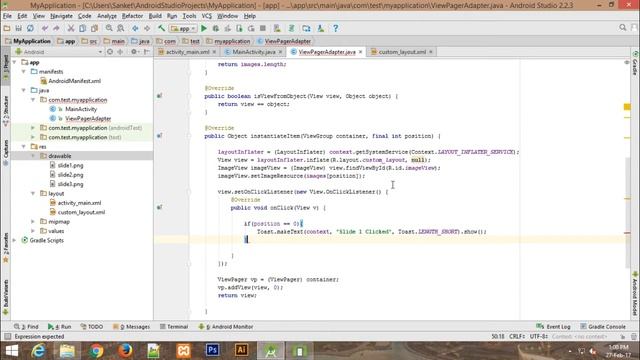Image resolution: width=640 pixels, height=360 pixels.
Task: Open the Terminal tool window
Action: coord(174,327)
